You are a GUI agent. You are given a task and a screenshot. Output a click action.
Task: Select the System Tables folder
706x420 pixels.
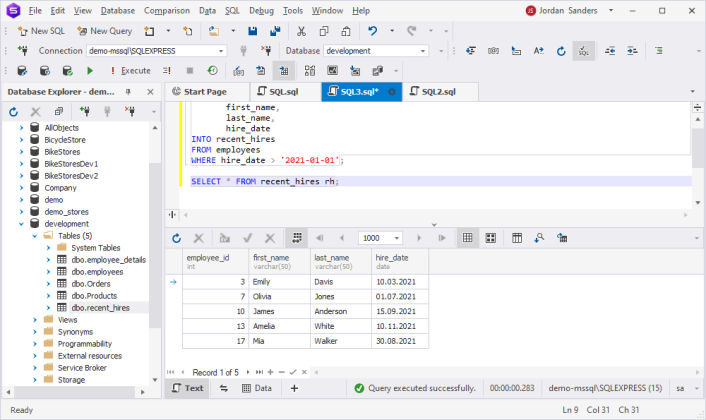(95, 248)
